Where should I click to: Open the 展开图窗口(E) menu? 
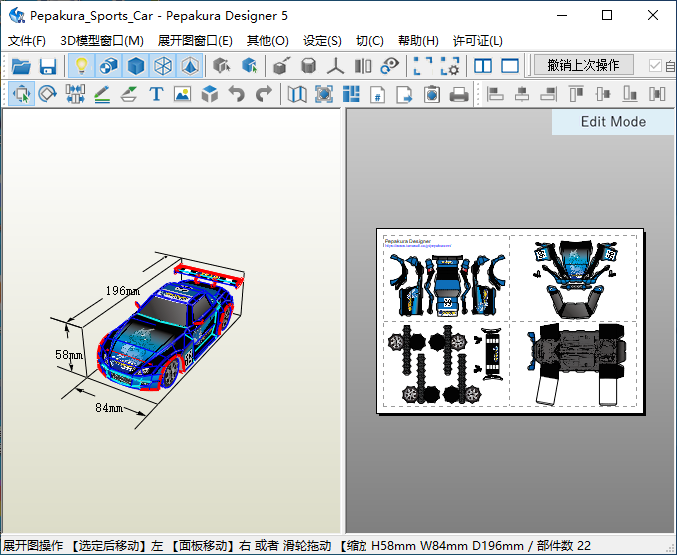[195, 41]
